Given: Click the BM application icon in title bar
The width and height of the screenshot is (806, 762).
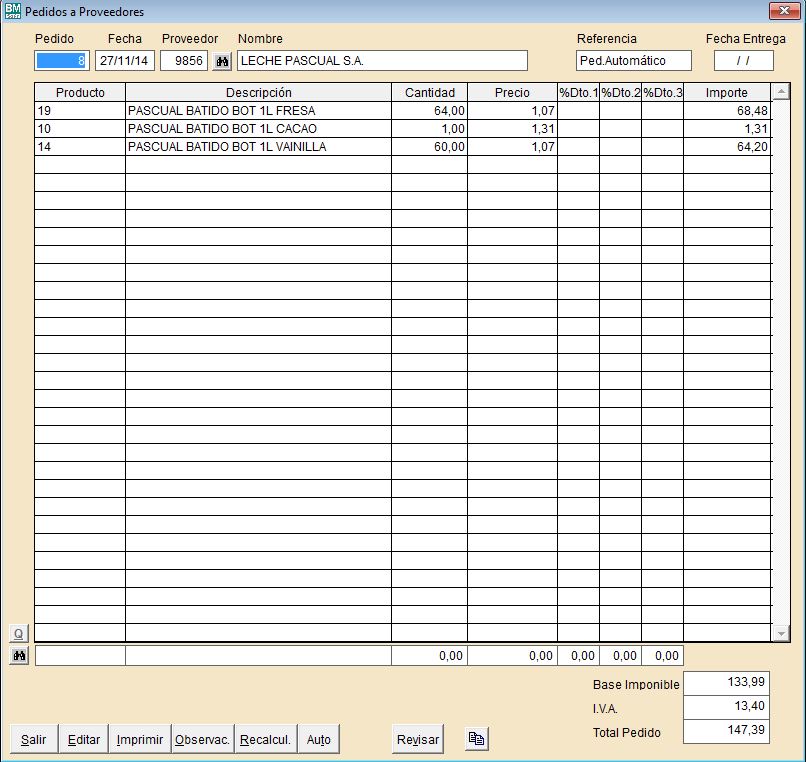Looking at the screenshot, I should click(x=12, y=11).
